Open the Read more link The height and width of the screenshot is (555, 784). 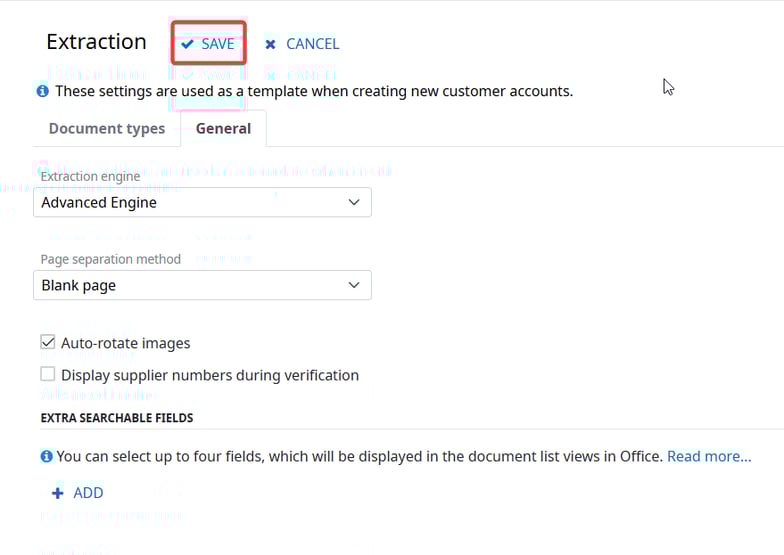click(x=709, y=456)
